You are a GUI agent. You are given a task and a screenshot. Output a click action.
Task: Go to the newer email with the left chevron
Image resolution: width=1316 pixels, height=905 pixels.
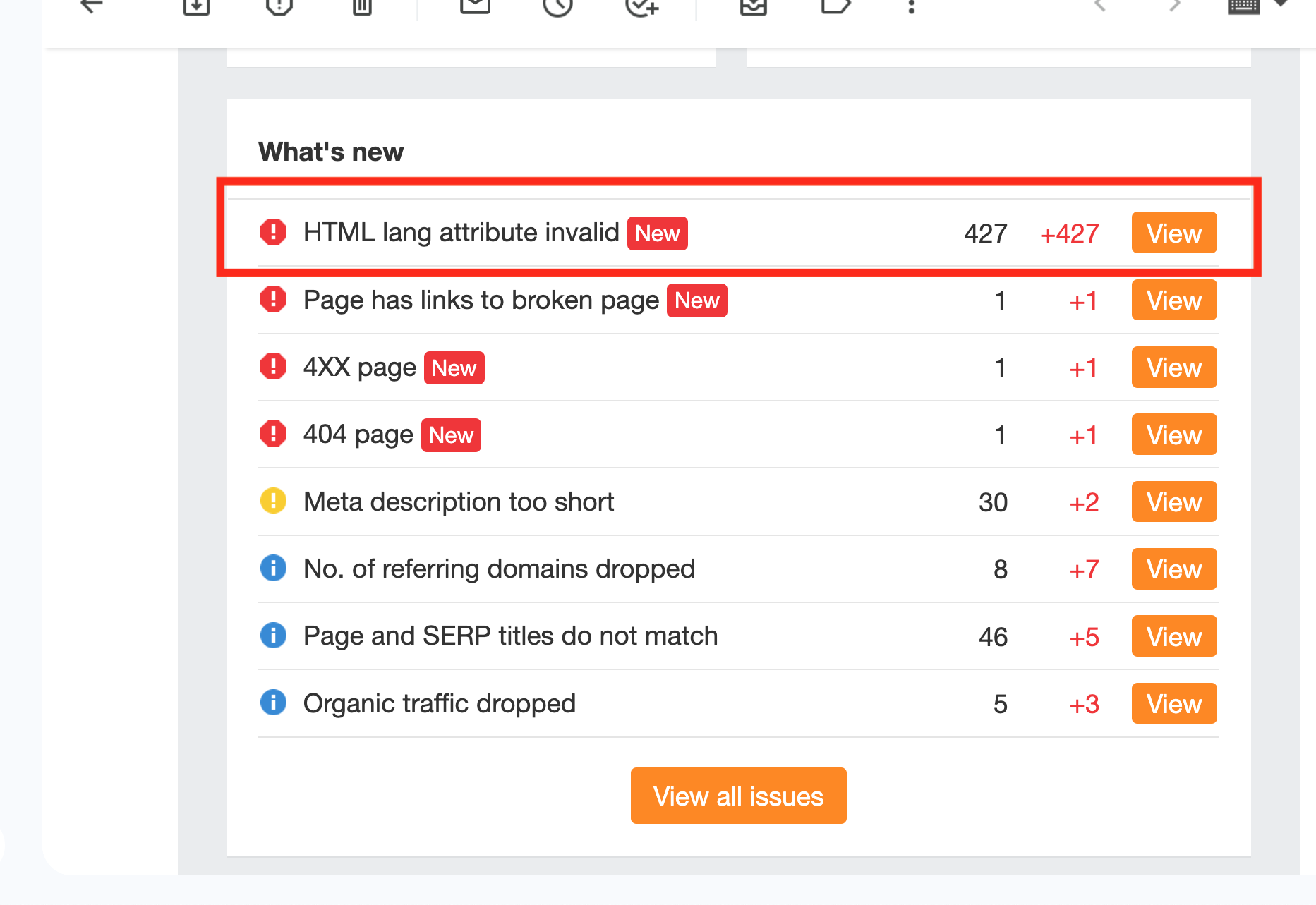(x=1099, y=6)
